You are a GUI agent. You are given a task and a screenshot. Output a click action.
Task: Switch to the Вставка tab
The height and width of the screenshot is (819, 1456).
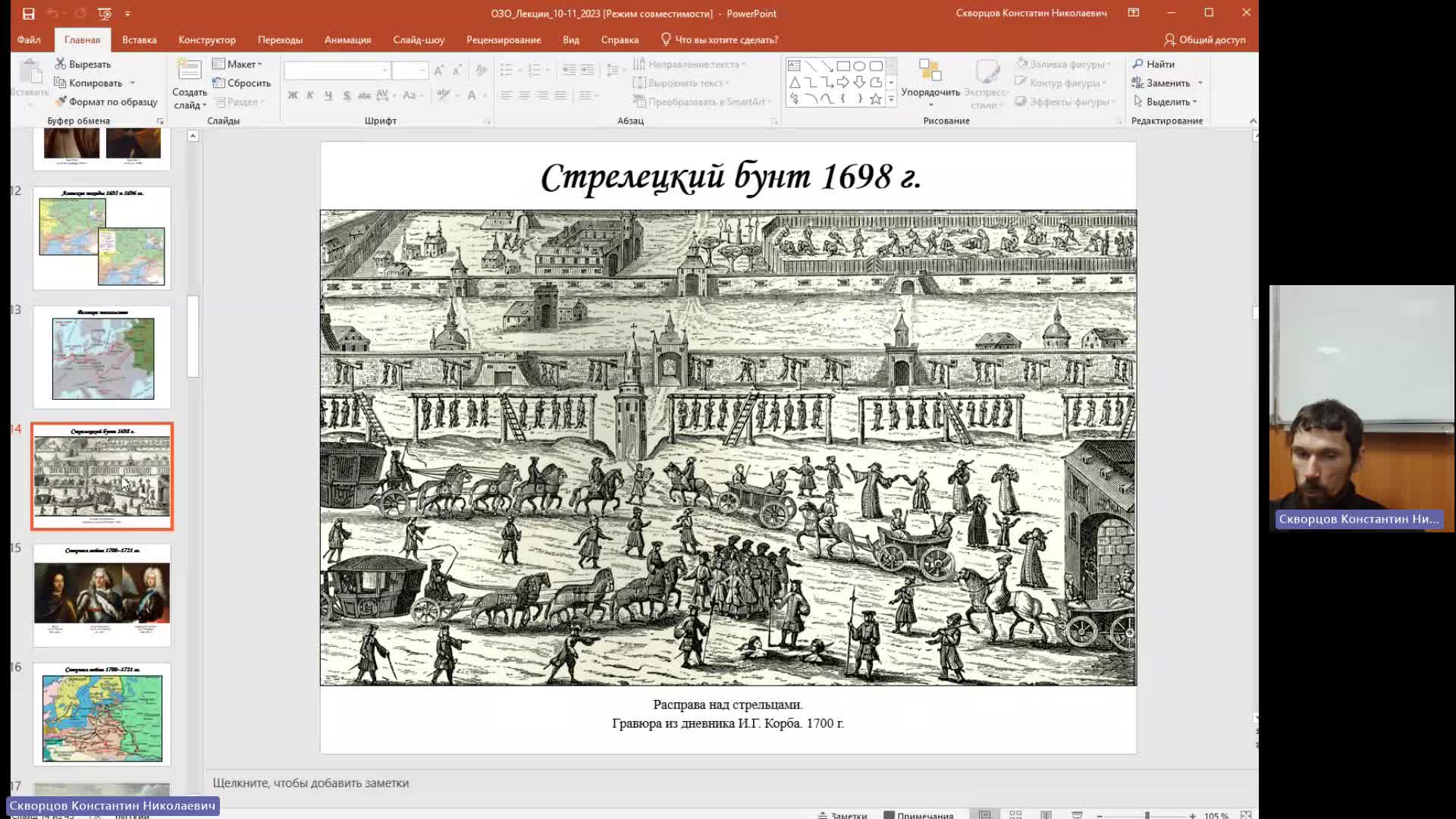[140, 39]
